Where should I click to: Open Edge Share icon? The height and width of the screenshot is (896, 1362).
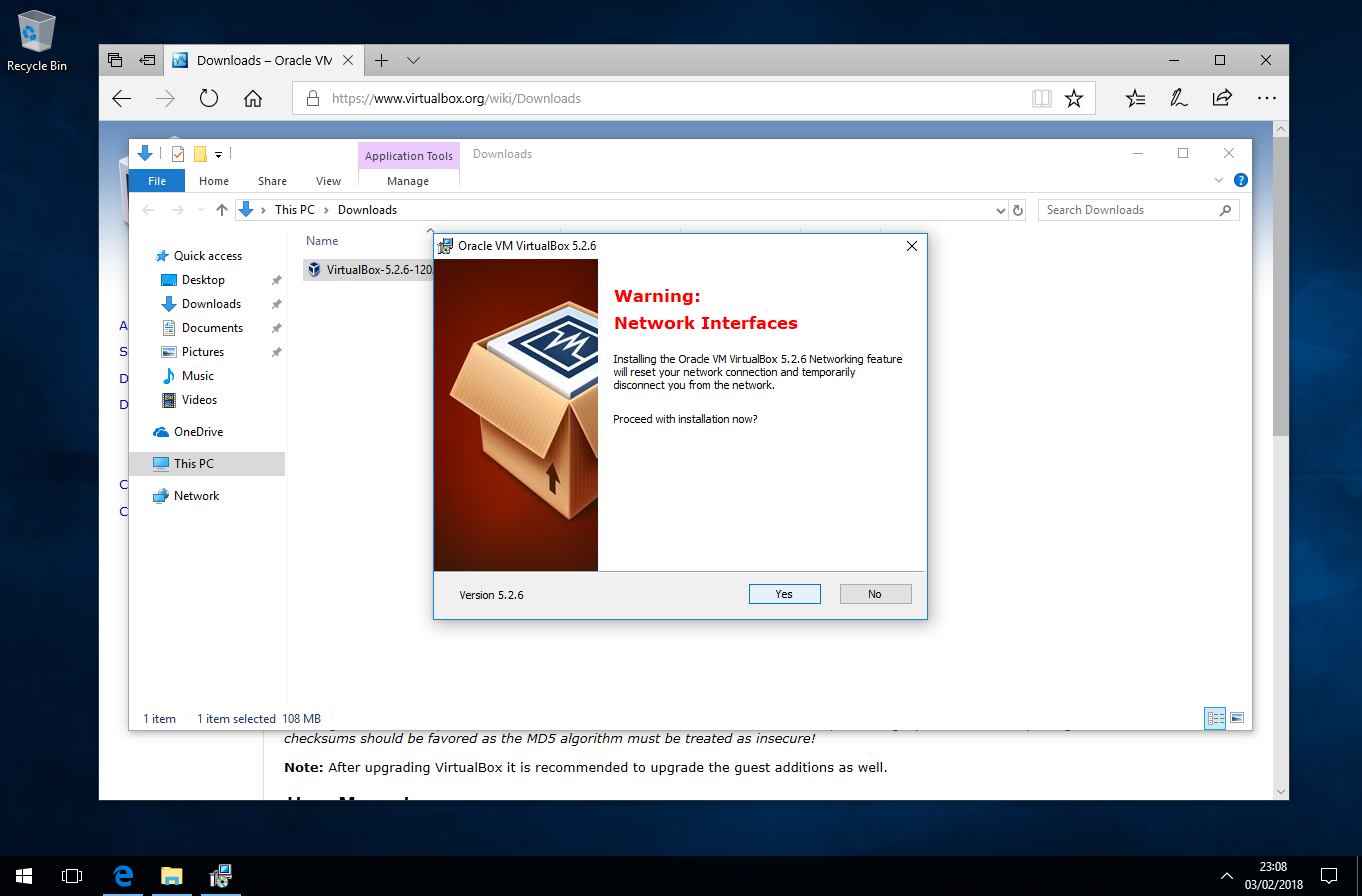coord(1221,98)
